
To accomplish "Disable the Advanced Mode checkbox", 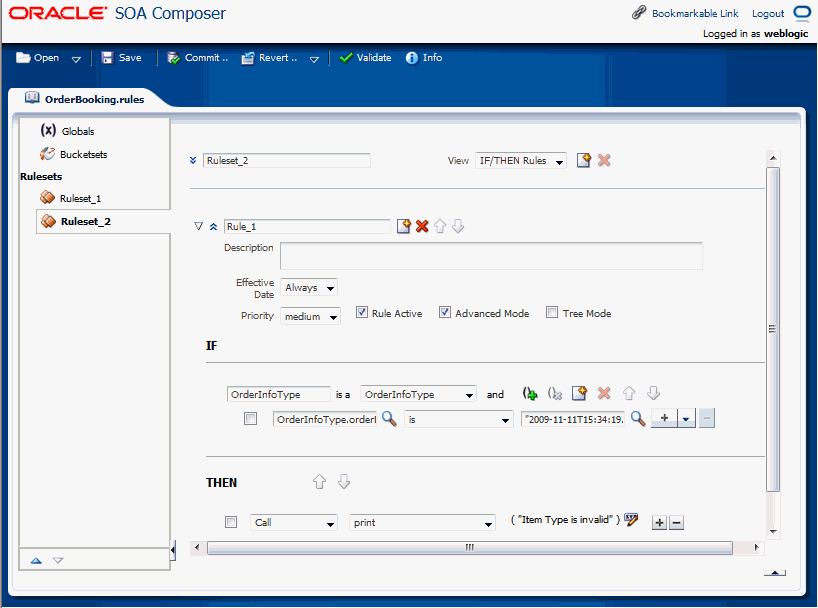I will pos(445,313).
